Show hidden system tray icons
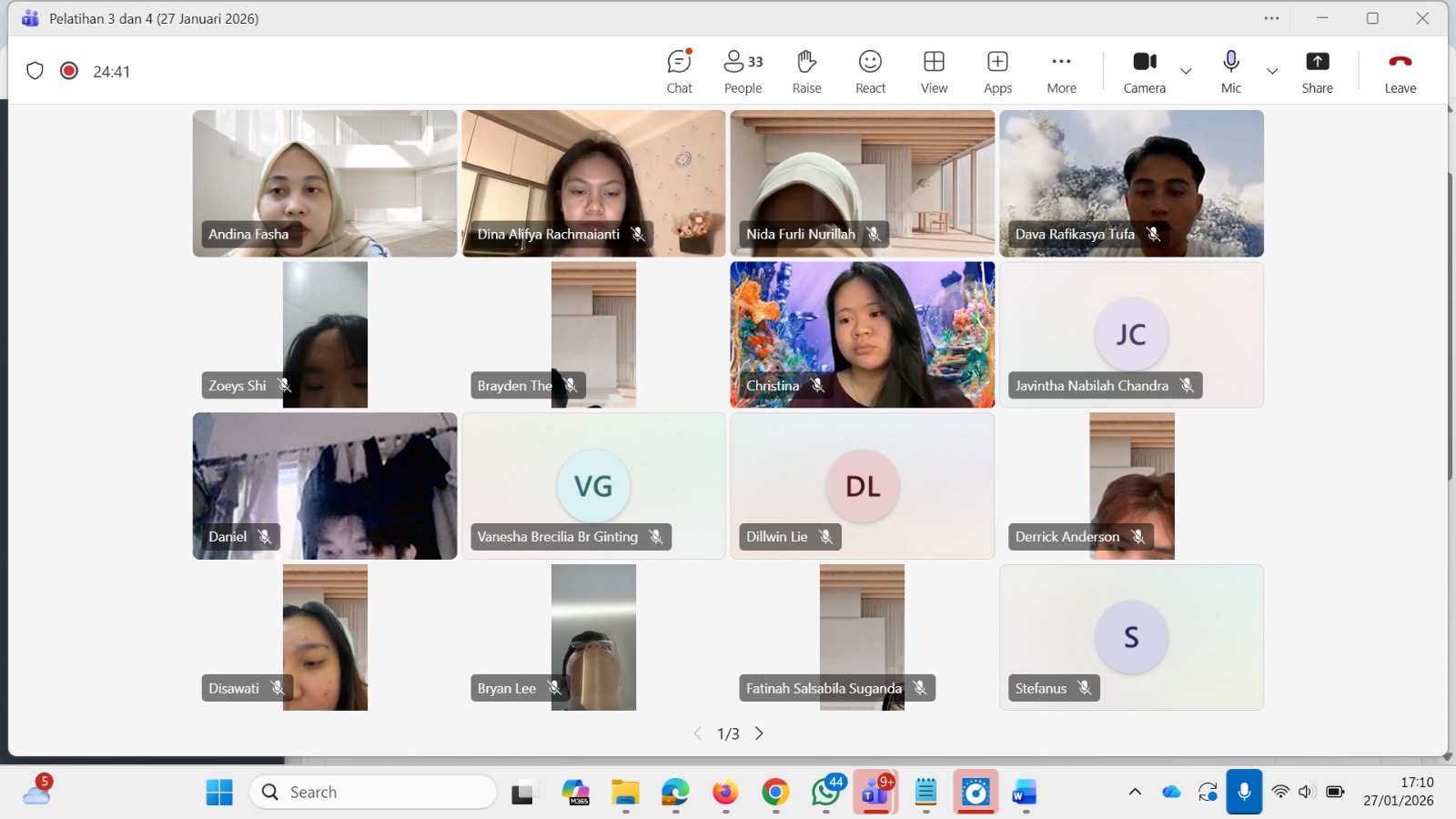The width and height of the screenshot is (1456, 819). 1135,792
